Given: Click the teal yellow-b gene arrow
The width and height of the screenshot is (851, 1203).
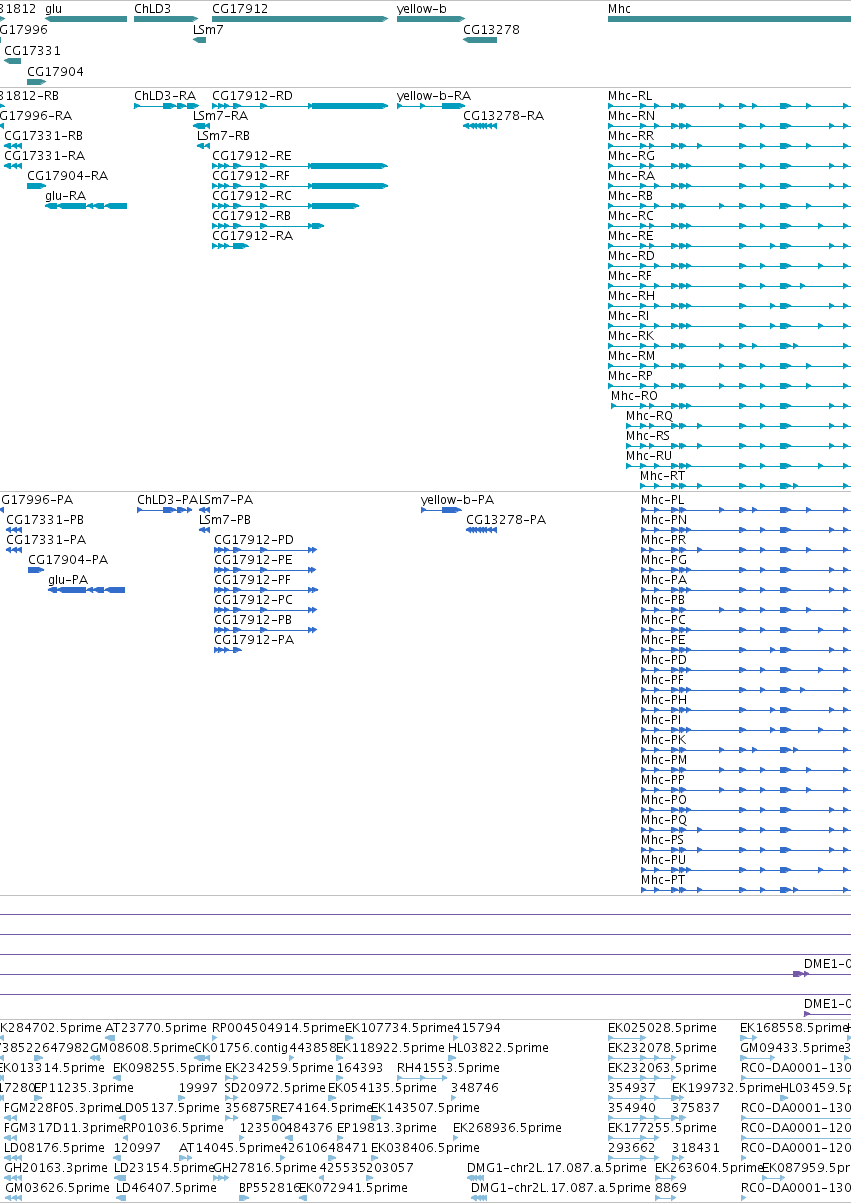Looking at the screenshot, I should coord(431,19).
